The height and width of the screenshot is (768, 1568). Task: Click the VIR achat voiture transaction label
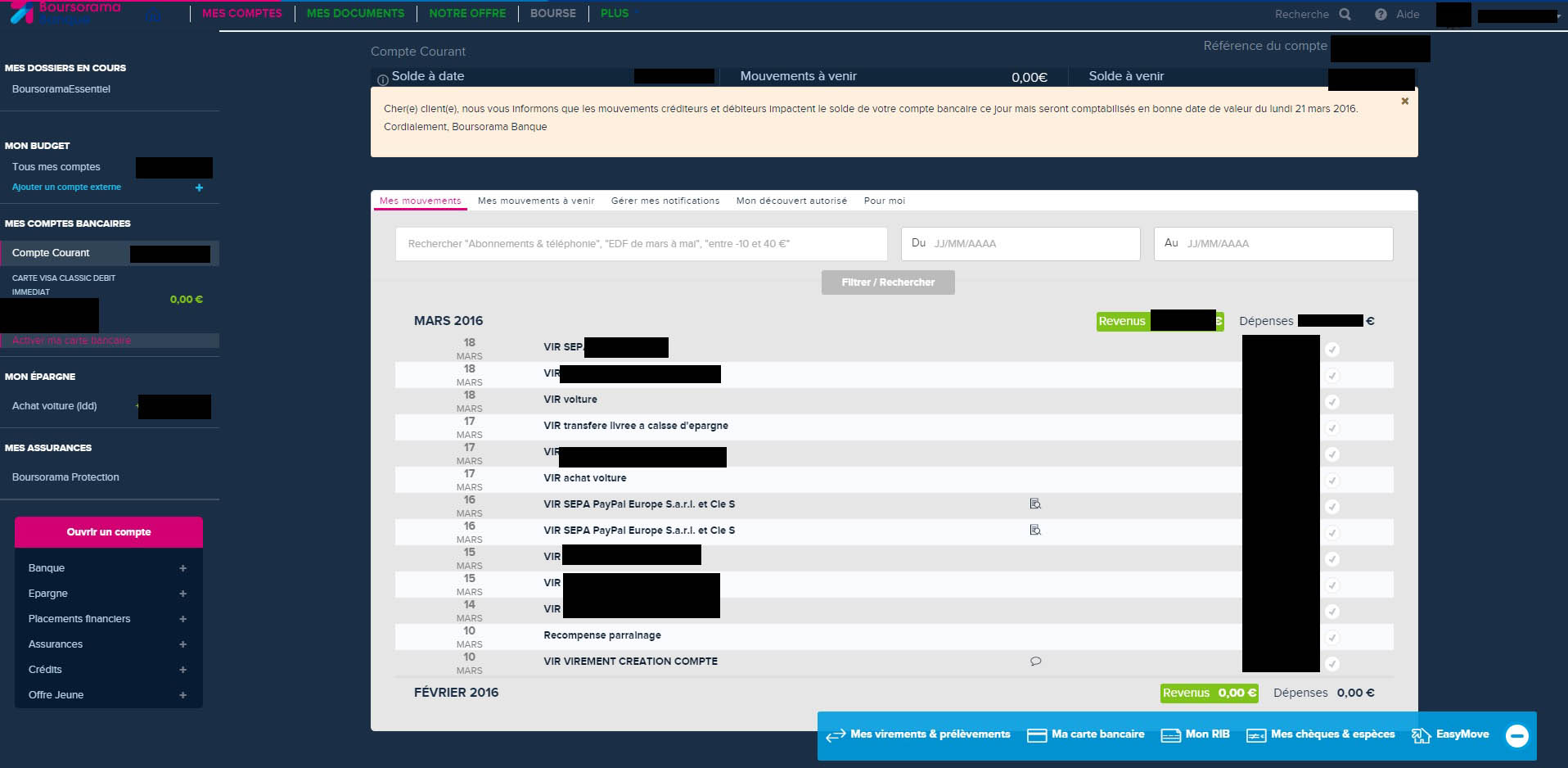pyautogui.click(x=585, y=478)
